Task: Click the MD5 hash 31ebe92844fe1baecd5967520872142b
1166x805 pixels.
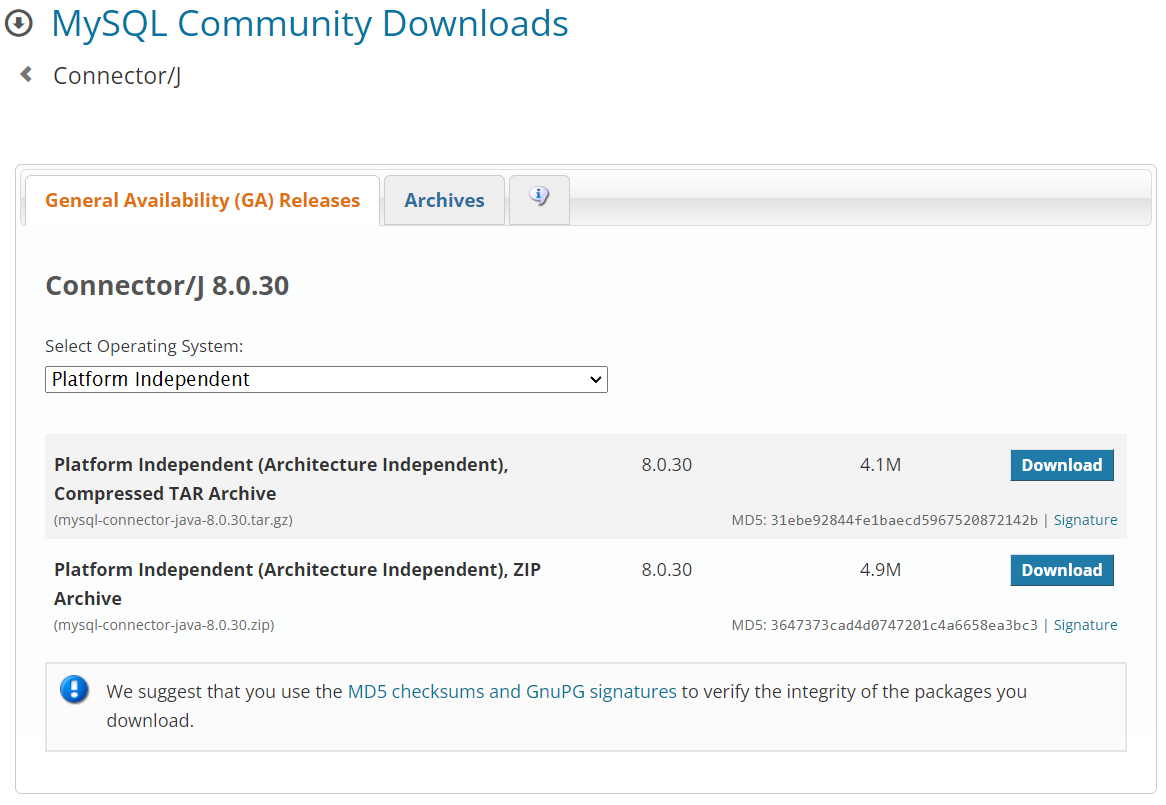Action: click(x=904, y=520)
